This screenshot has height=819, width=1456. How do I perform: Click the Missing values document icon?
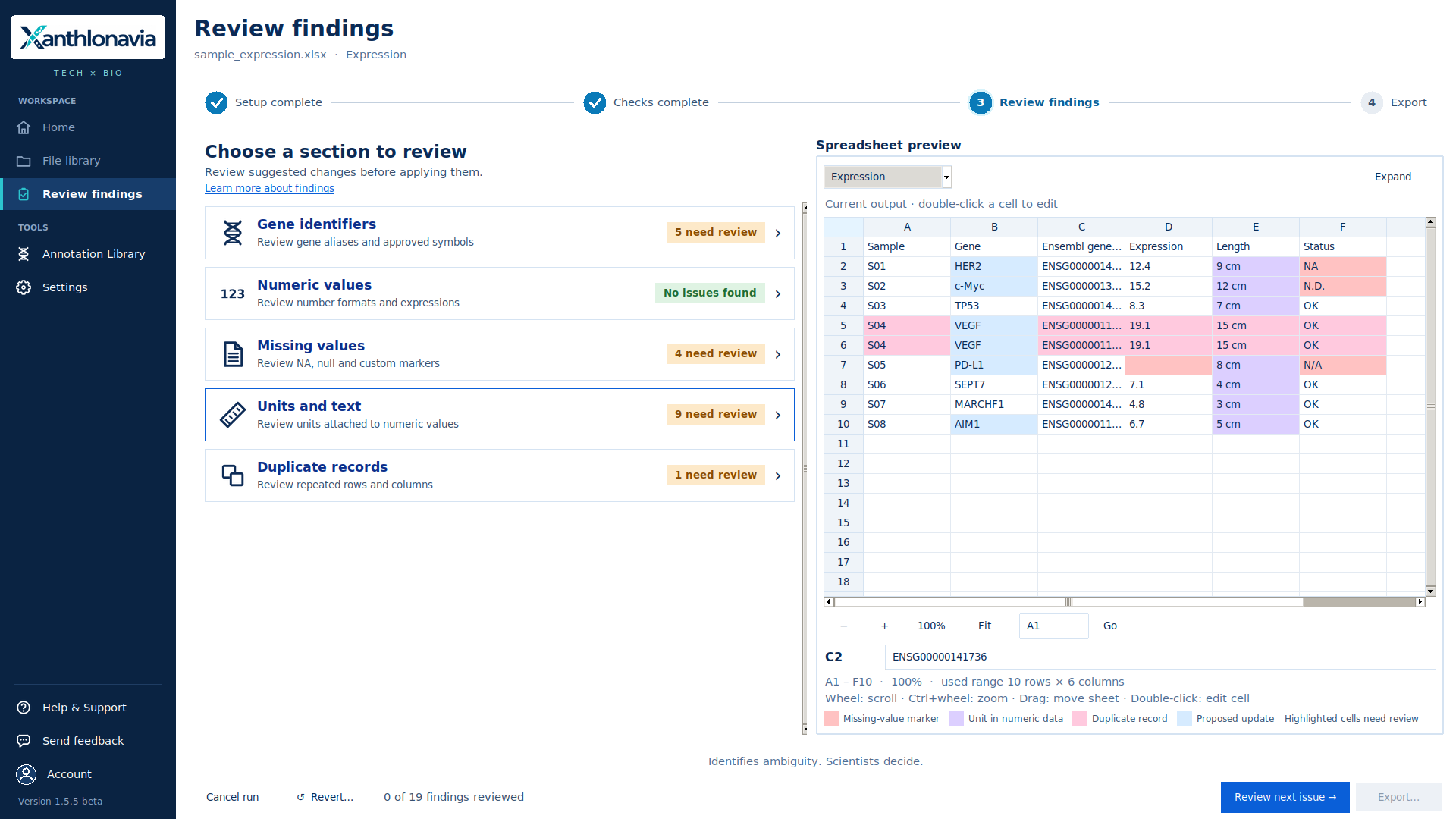point(233,354)
